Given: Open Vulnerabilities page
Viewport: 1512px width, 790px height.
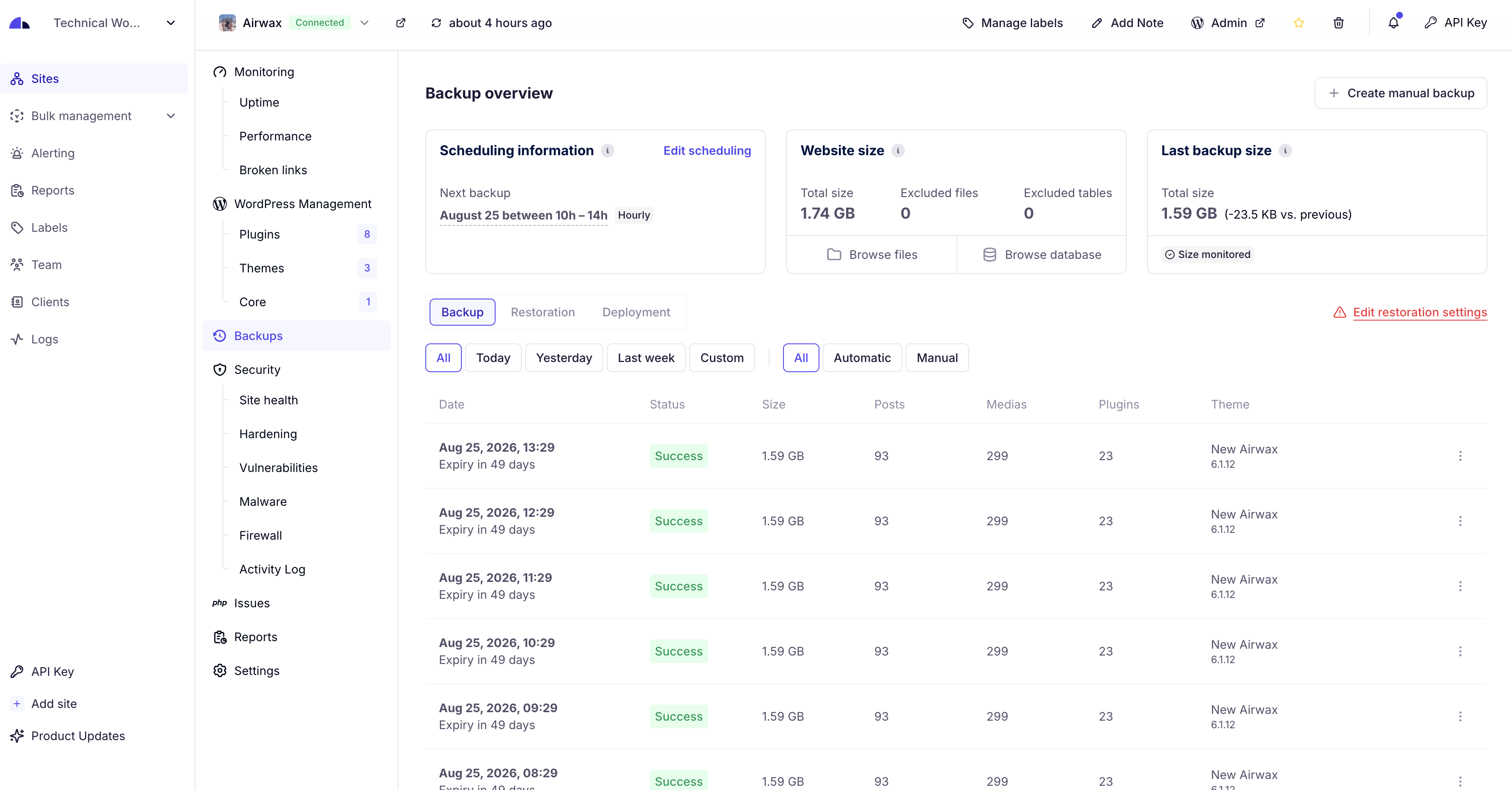Looking at the screenshot, I should pyautogui.click(x=278, y=468).
